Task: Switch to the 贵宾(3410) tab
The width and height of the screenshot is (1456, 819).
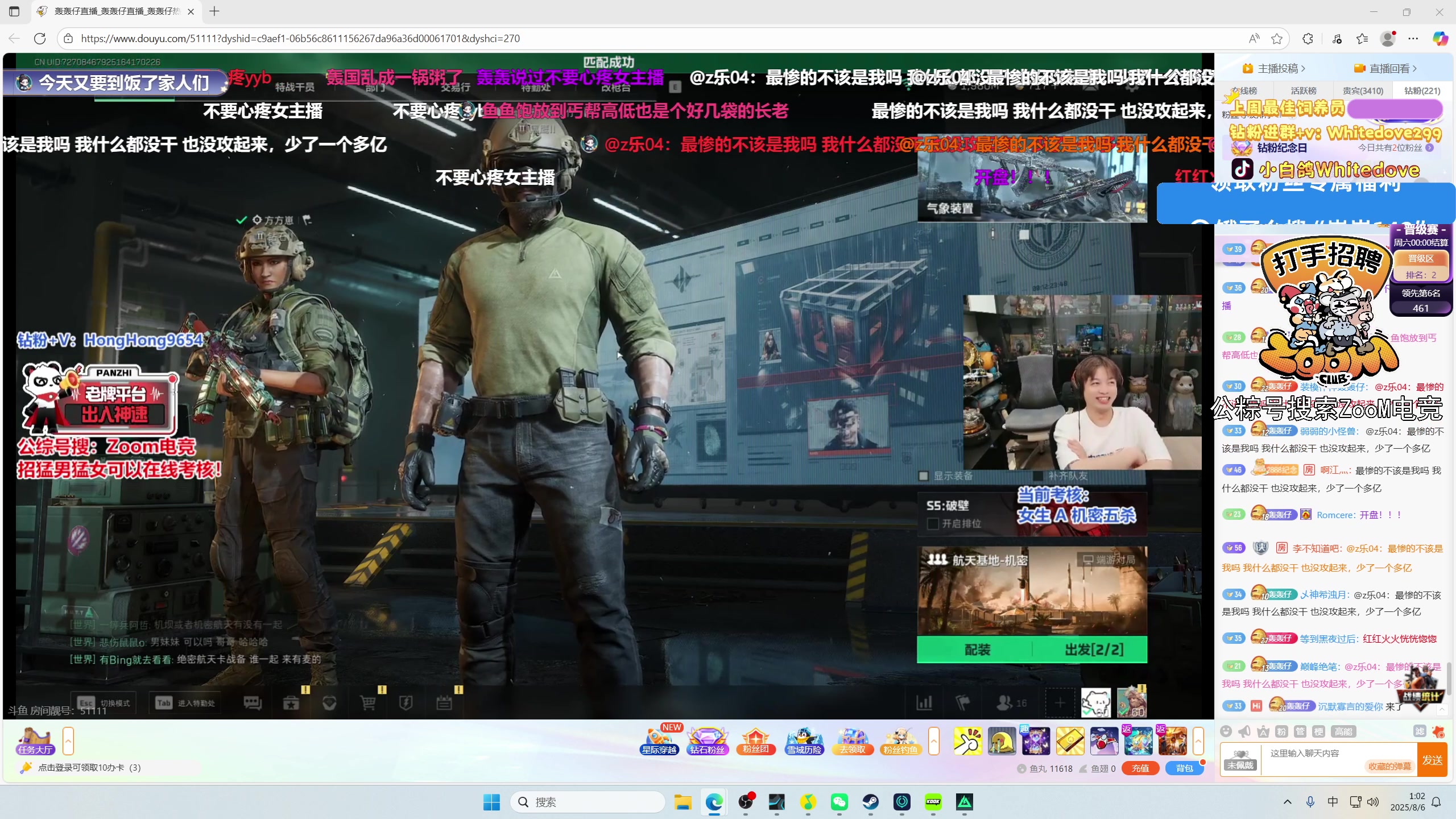Action: point(1363,90)
